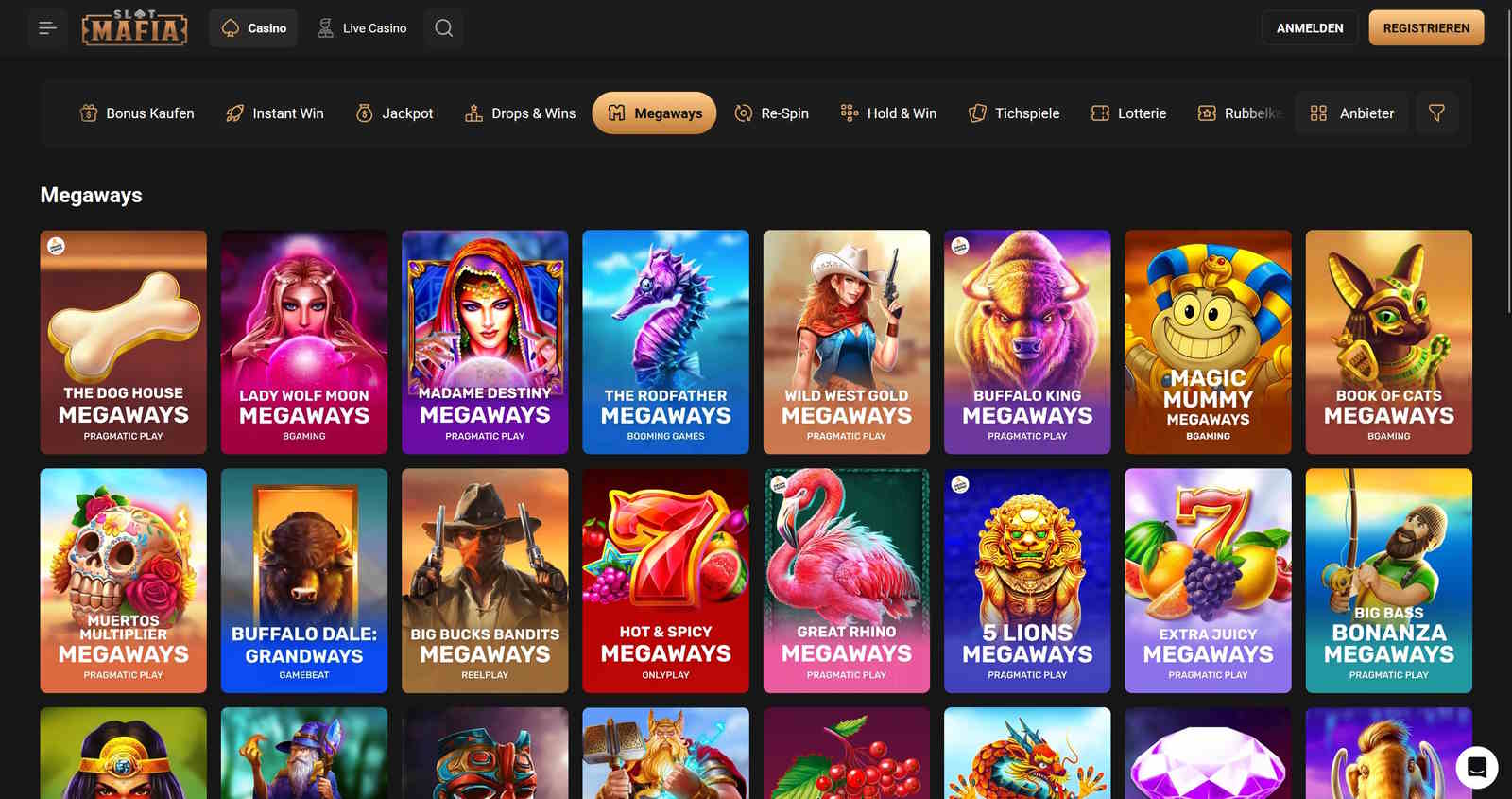Open Muertos Multiplier Megaways game
1512x799 pixels.
[124, 581]
